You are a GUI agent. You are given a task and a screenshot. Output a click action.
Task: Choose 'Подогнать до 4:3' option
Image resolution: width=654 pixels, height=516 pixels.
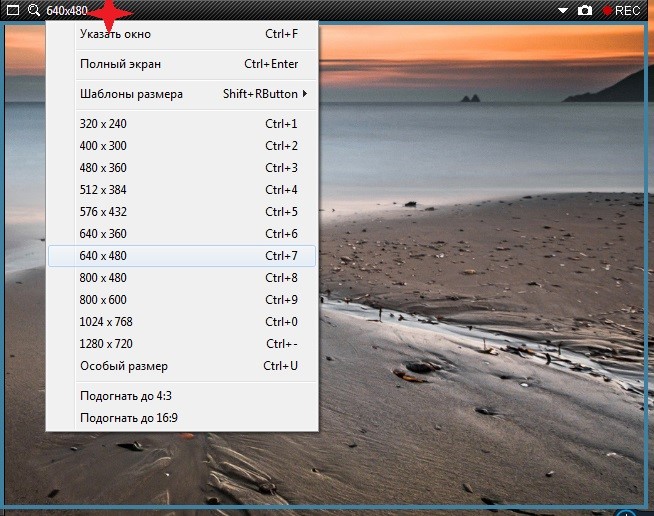182,396
